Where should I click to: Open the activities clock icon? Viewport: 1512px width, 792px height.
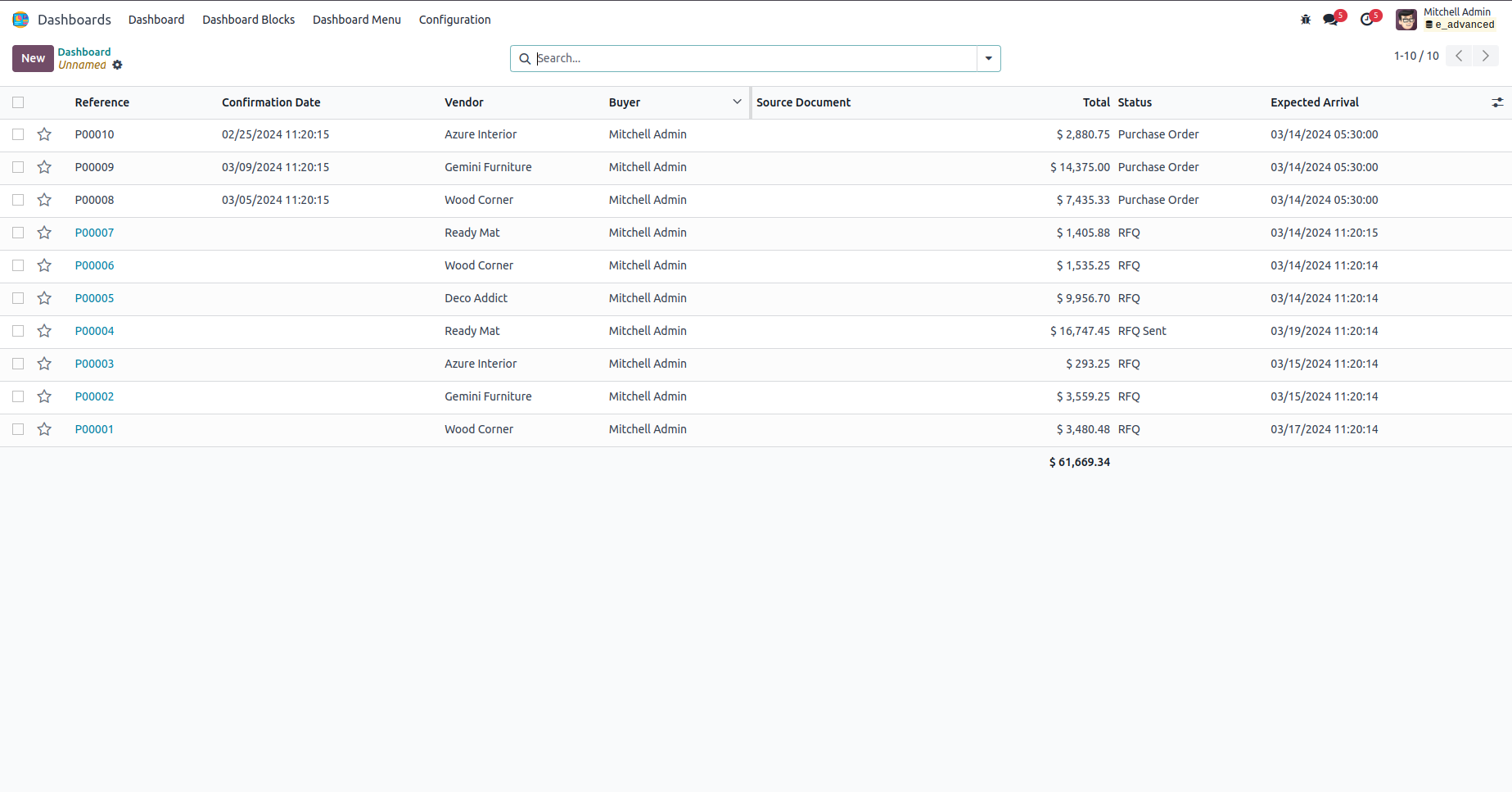[1367, 20]
